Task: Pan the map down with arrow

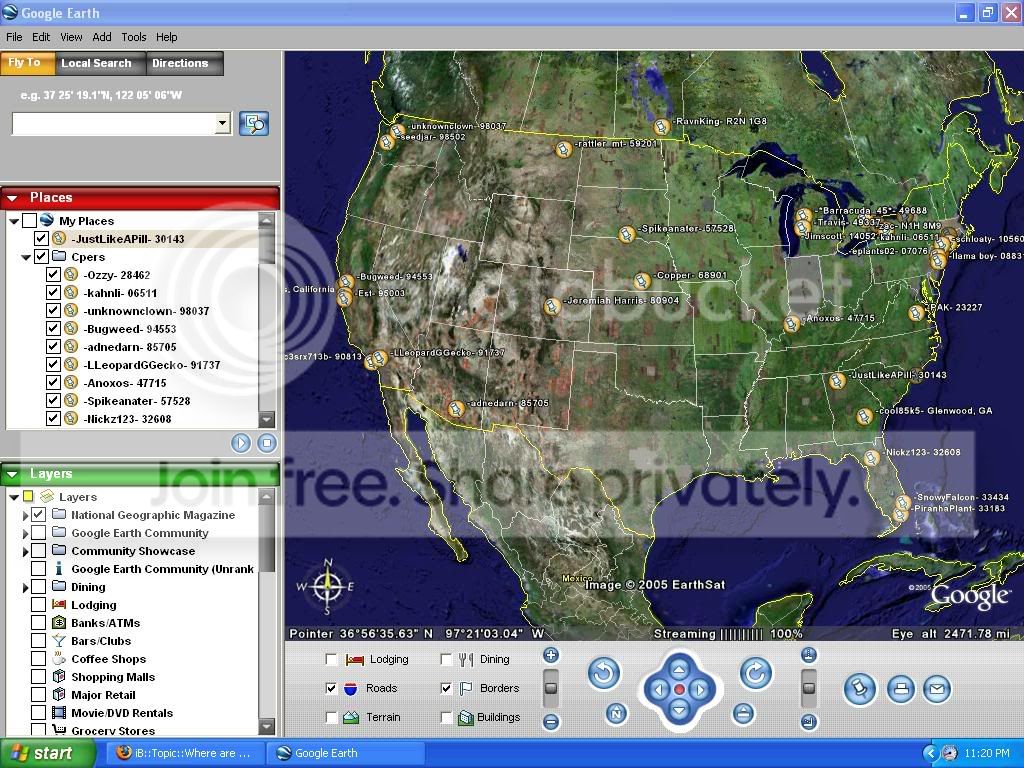Action: point(679,711)
